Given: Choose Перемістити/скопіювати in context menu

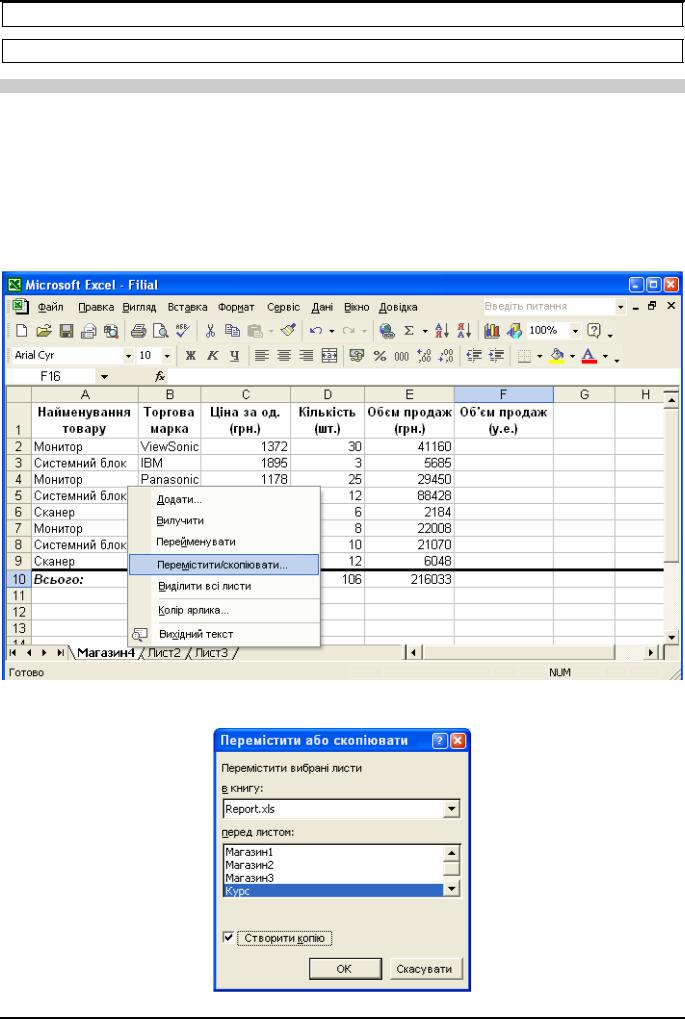Looking at the screenshot, I should click(224, 565).
